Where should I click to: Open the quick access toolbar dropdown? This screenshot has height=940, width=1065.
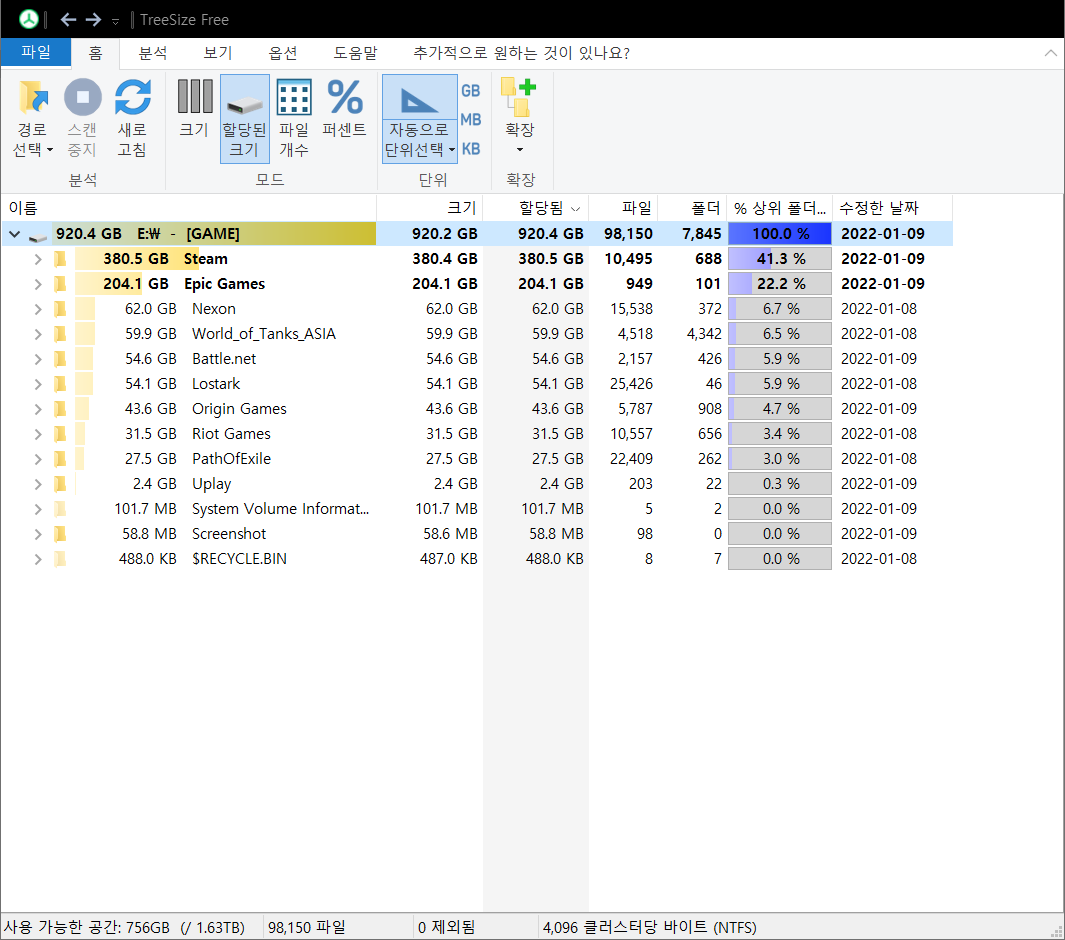click(115, 22)
